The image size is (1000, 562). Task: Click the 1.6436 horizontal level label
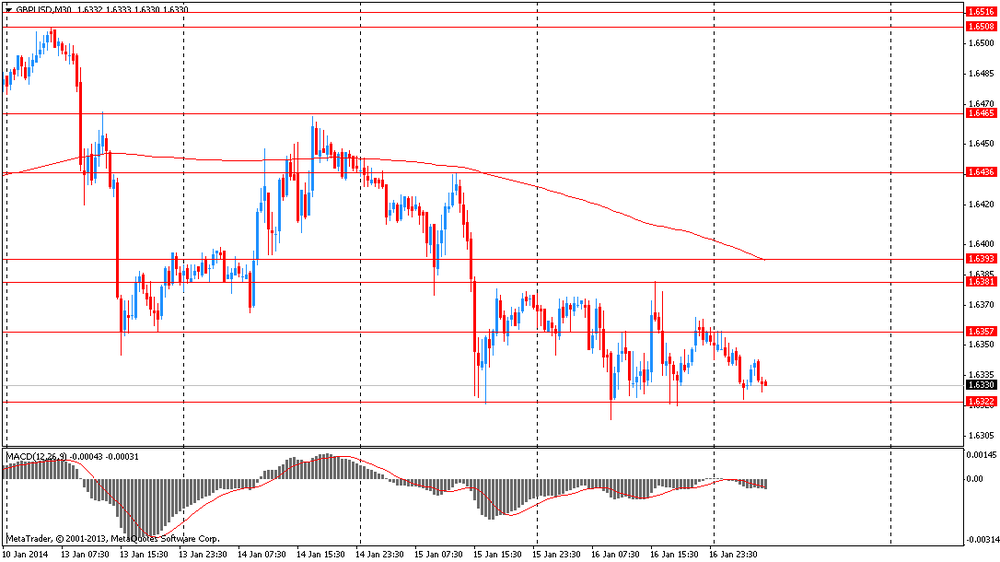point(981,172)
